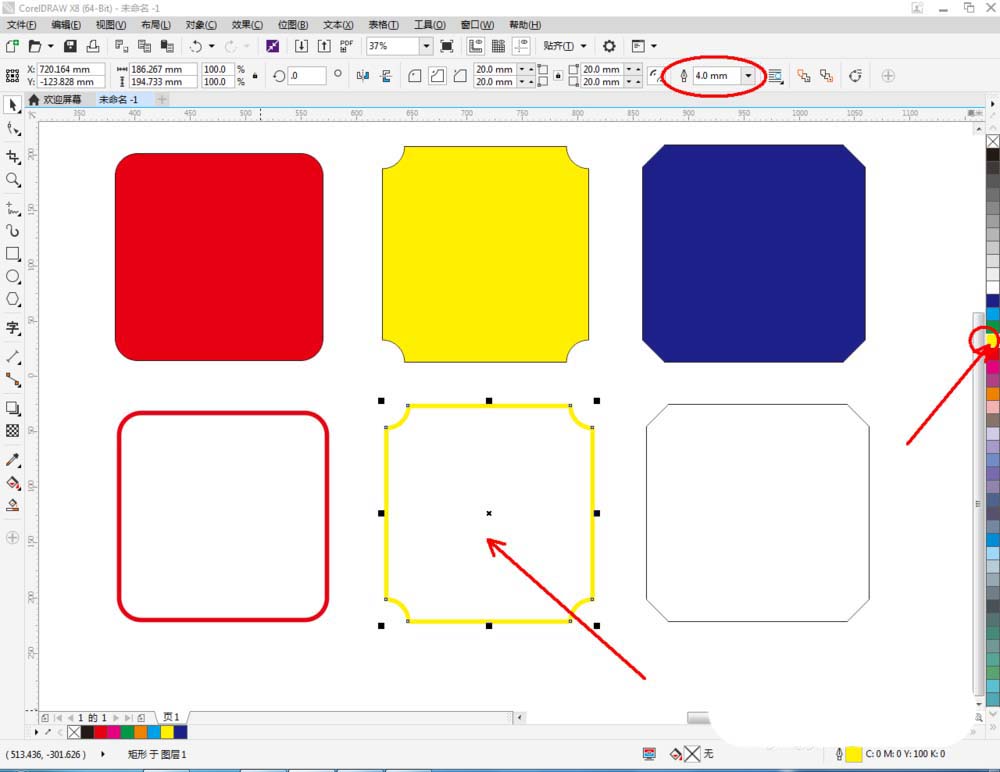
Task: Toggle full-screen preview
Action: point(447,46)
